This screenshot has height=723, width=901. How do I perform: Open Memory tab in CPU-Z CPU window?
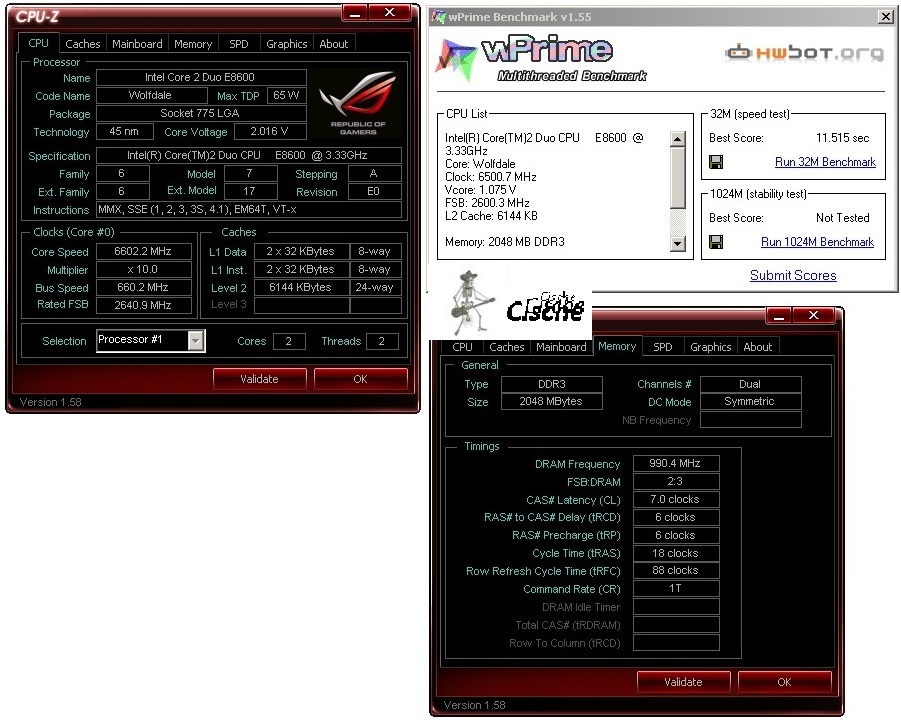(193, 44)
